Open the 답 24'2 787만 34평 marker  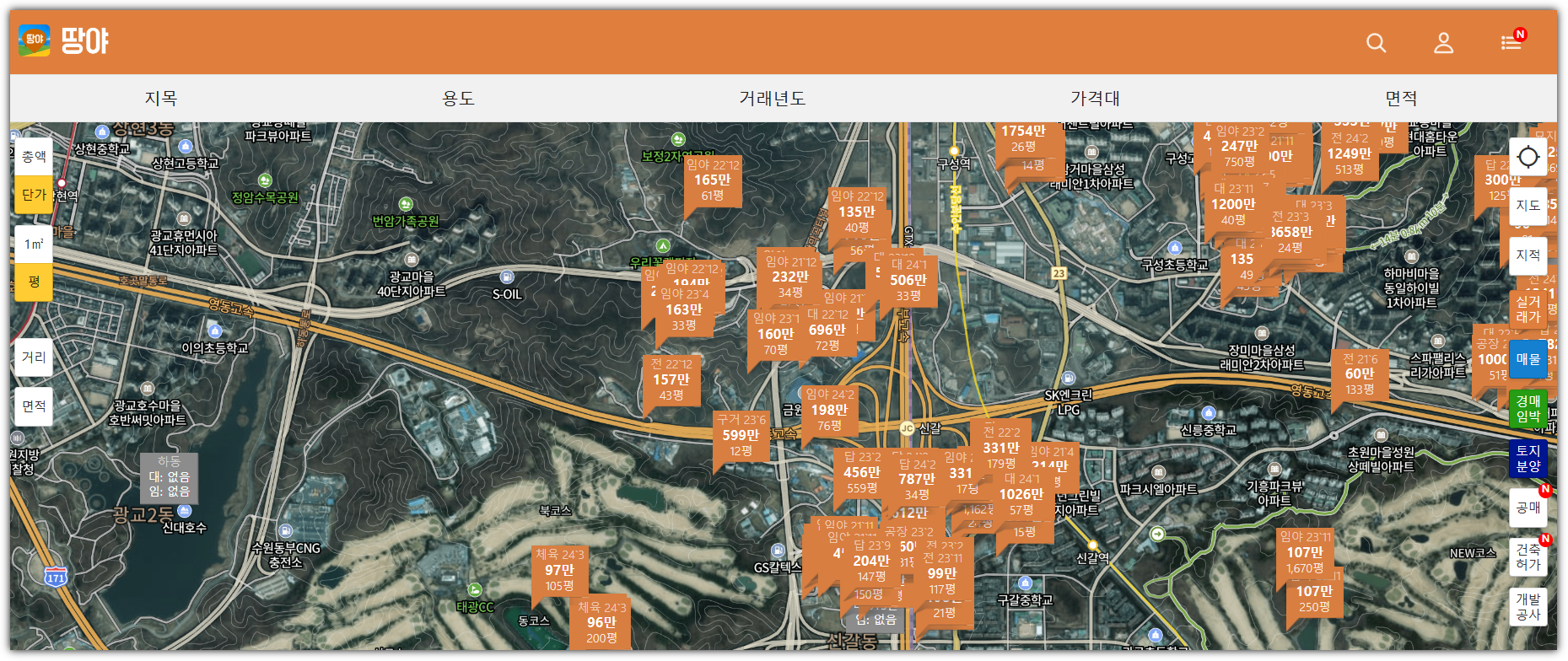917,479
